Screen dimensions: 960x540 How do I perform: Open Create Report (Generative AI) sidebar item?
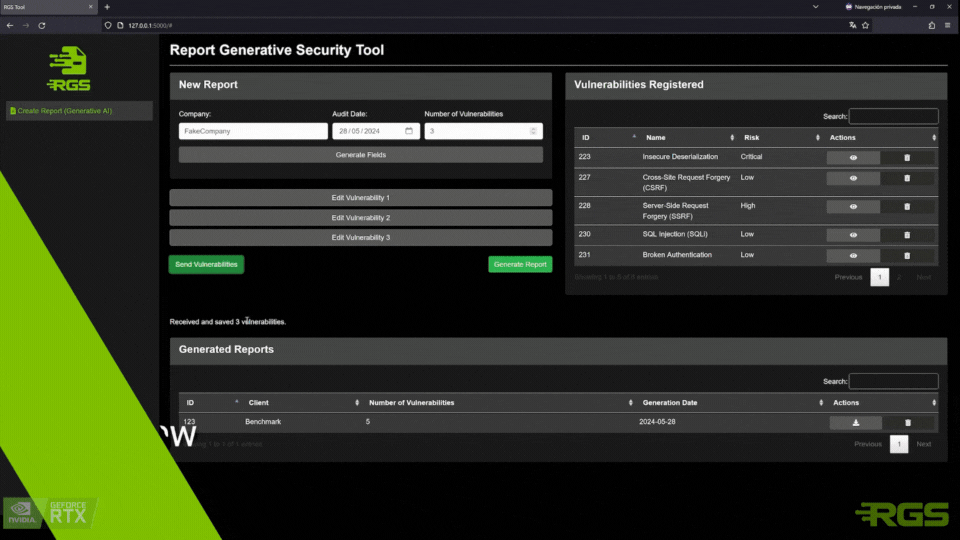[x=79, y=111]
